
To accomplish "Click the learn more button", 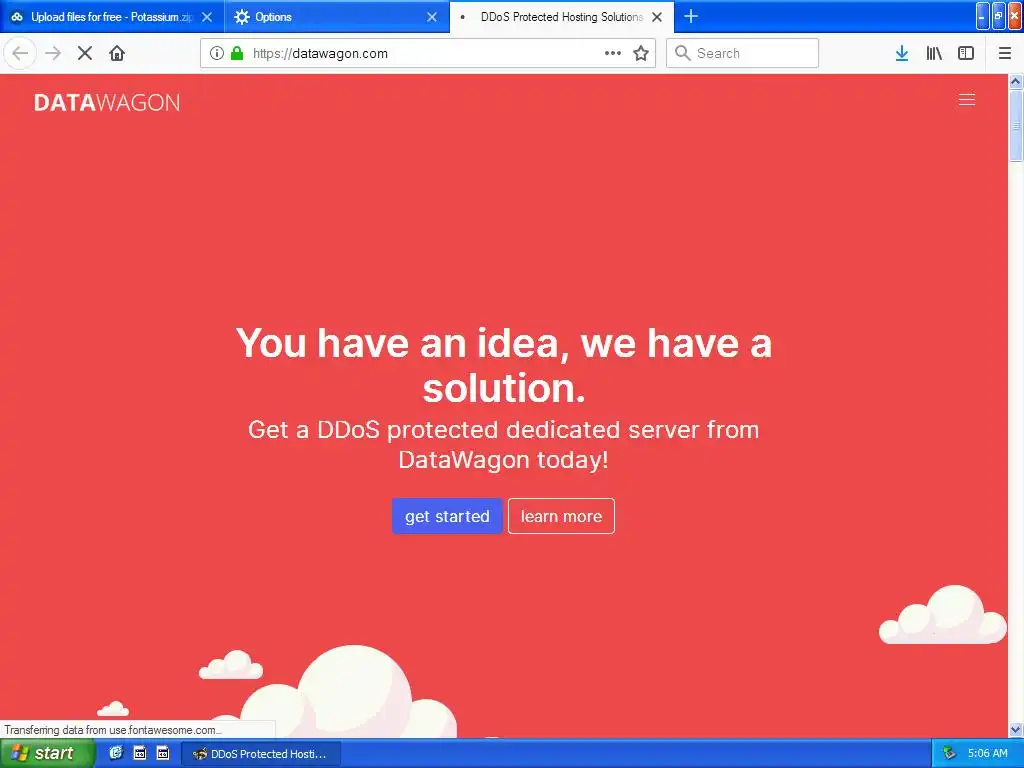I will point(561,516).
